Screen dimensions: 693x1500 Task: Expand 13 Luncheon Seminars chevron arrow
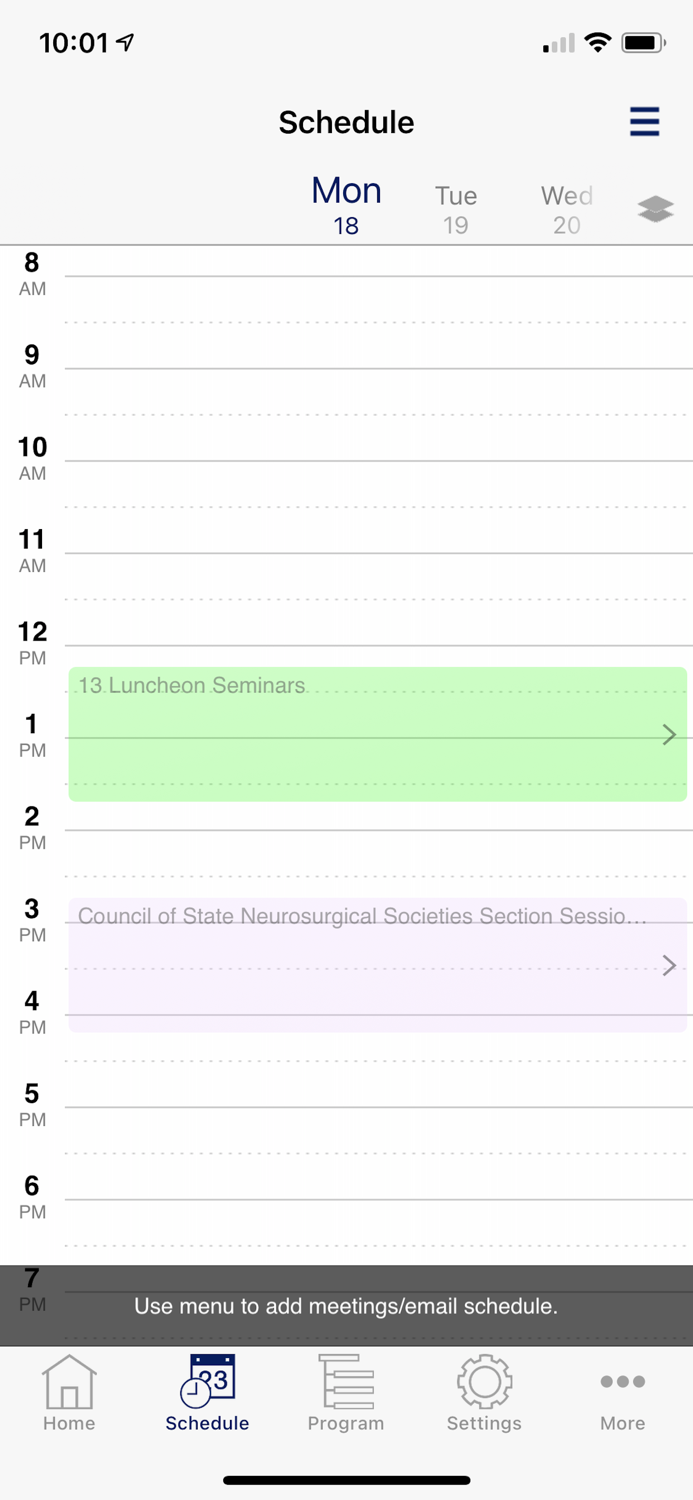(669, 735)
